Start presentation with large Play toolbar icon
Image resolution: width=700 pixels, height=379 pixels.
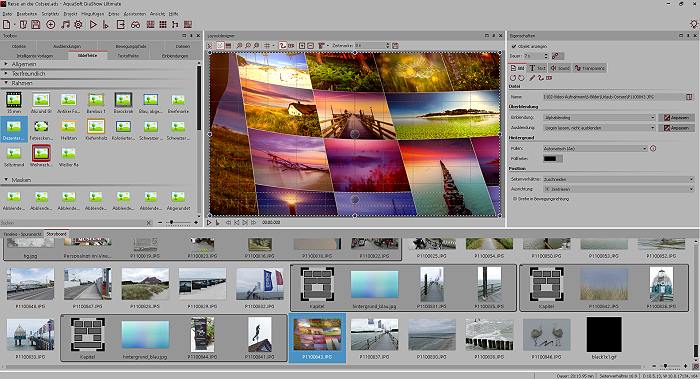tap(93, 25)
